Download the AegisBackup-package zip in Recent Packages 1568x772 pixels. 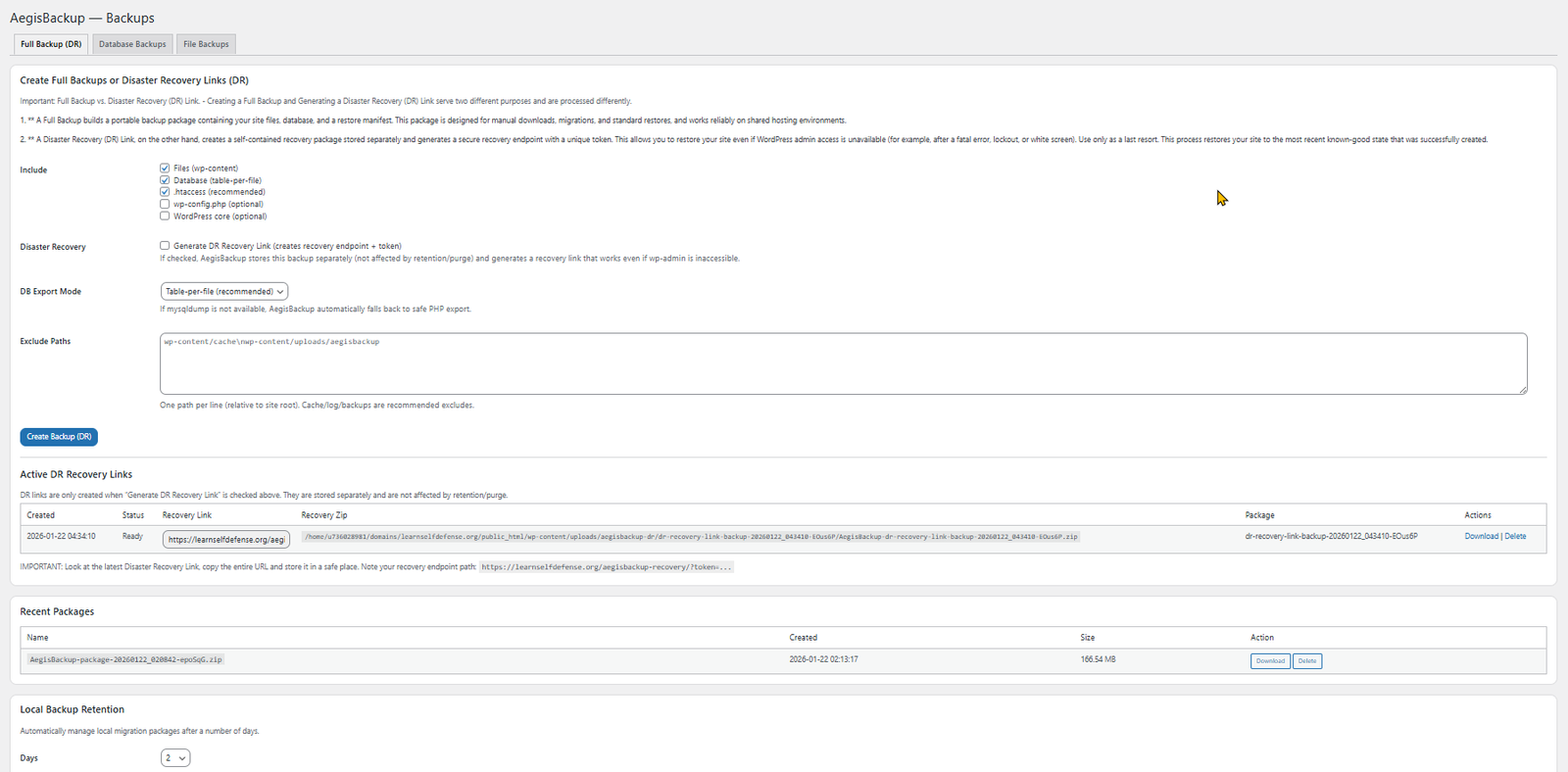1270,661
